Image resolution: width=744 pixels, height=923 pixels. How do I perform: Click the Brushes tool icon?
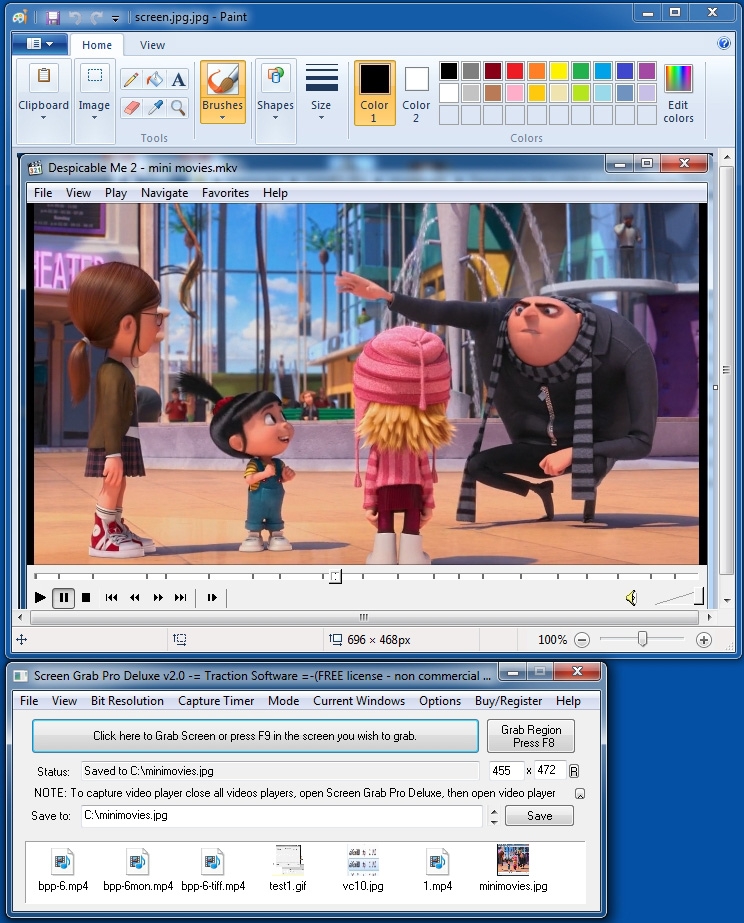tap(222, 79)
